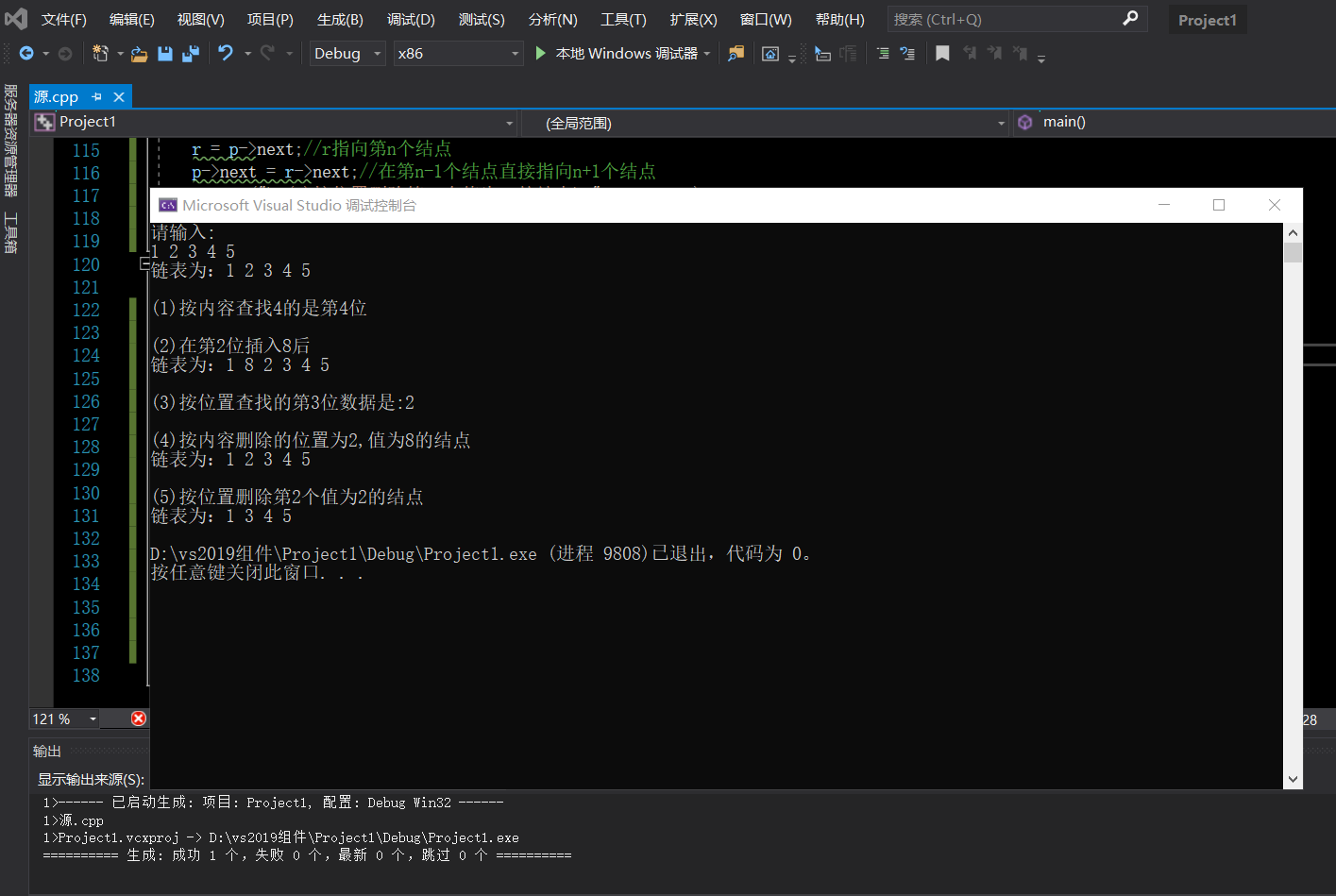Click the console window title icon

click(x=168, y=205)
